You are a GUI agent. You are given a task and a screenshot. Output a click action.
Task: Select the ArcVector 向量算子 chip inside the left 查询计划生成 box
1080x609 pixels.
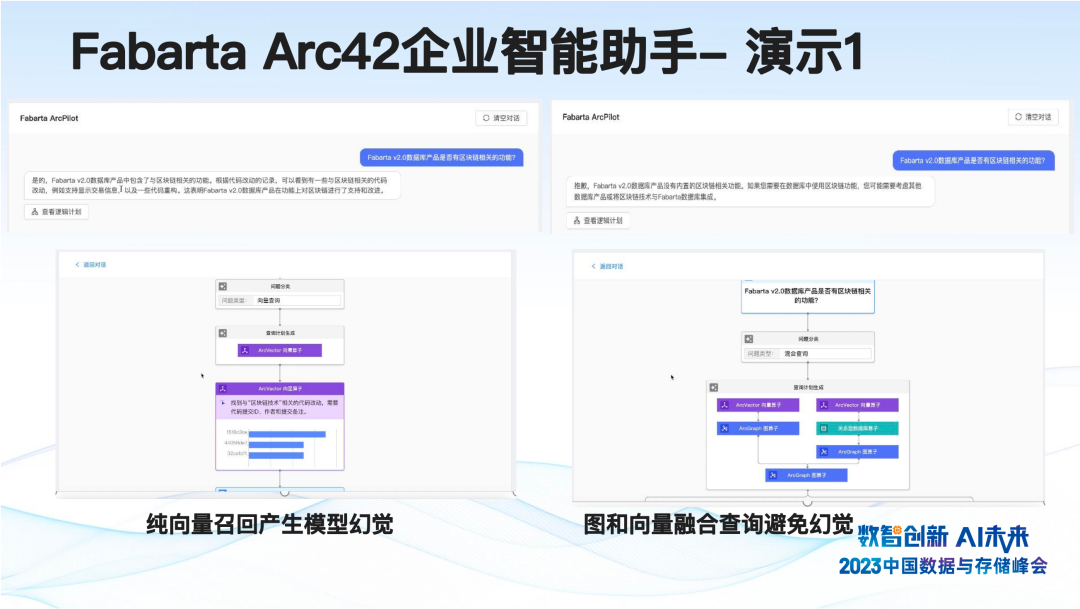pos(280,350)
